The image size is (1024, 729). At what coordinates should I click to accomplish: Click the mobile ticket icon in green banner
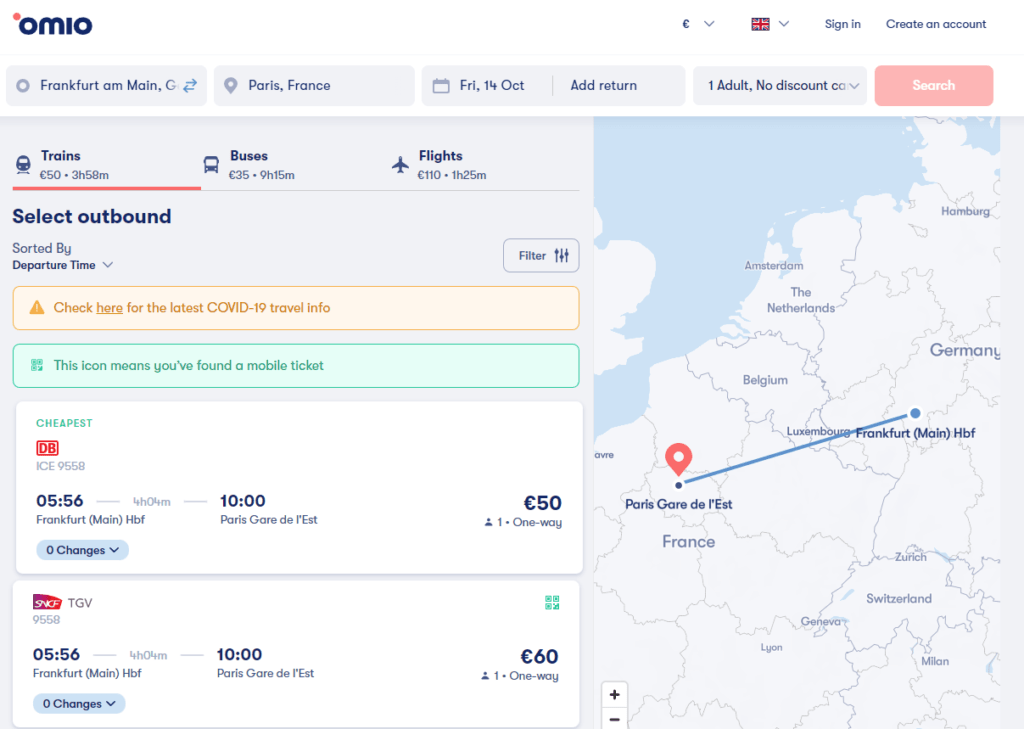(x=37, y=365)
